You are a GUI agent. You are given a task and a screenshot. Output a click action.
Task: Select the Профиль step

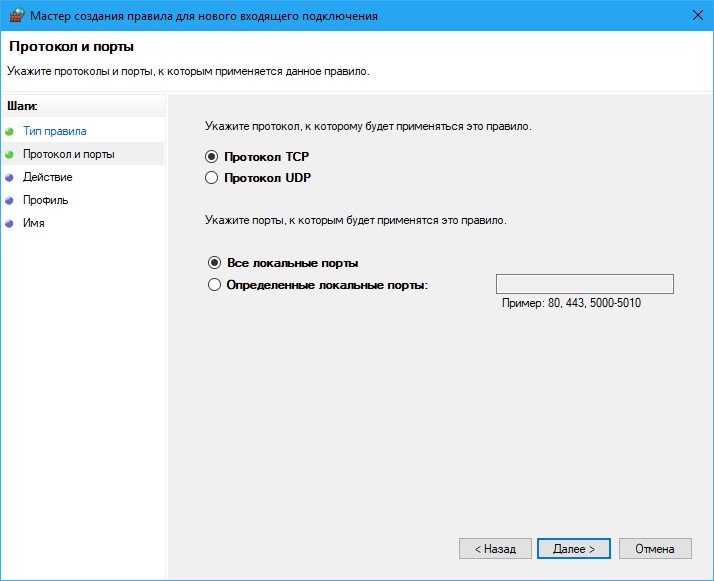(46, 200)
